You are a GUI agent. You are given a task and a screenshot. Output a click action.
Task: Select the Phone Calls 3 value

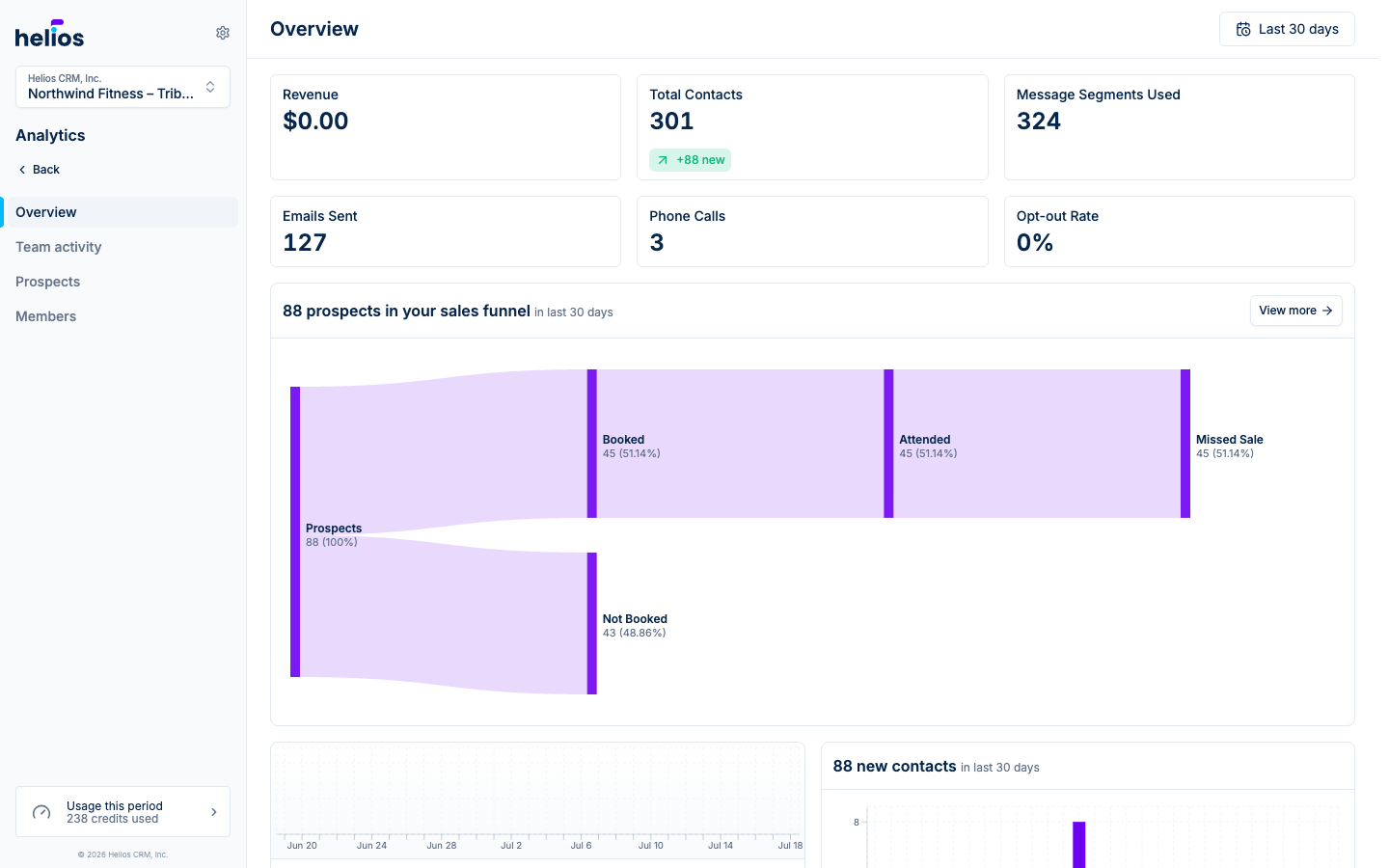point(657,243)
